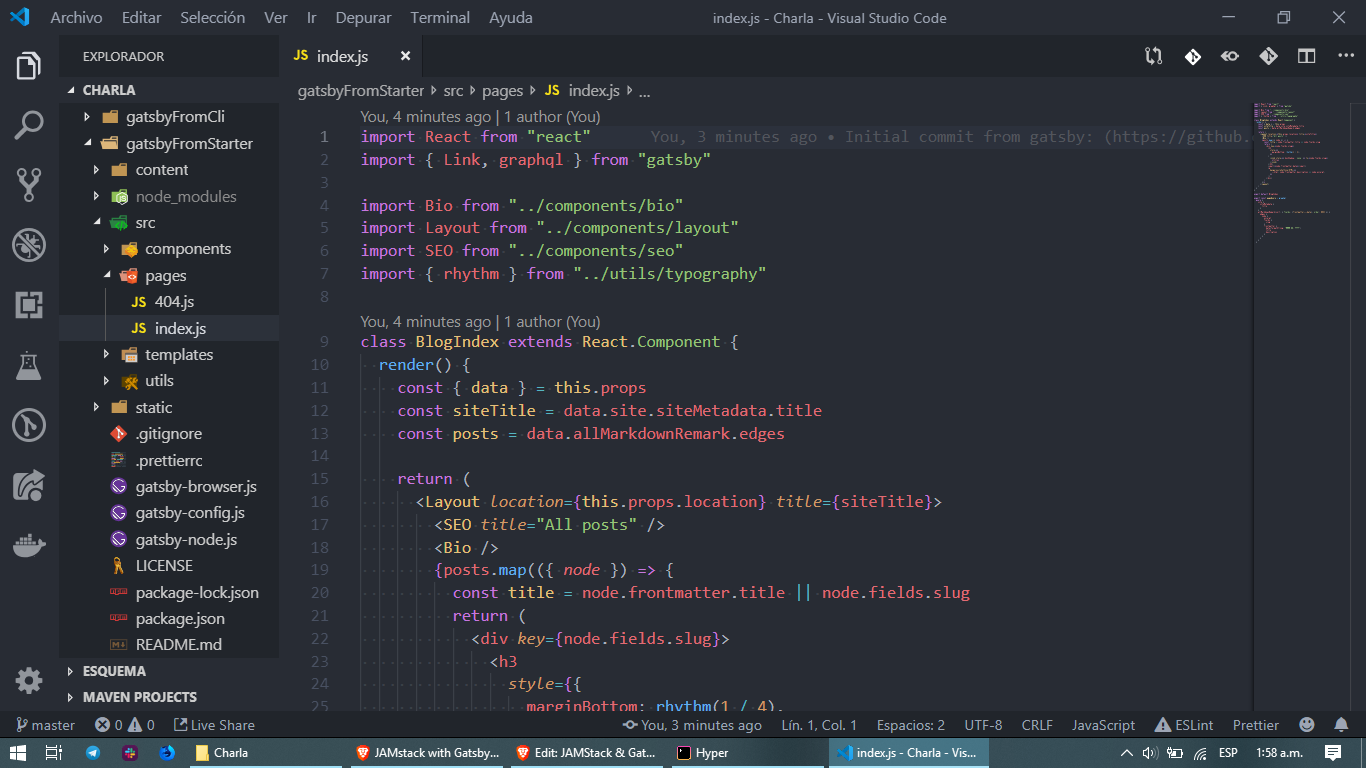The height and width of the screenshot is (768, 1366).
Task: Change indentation via Espacios: 2
Action: (910, 725)
